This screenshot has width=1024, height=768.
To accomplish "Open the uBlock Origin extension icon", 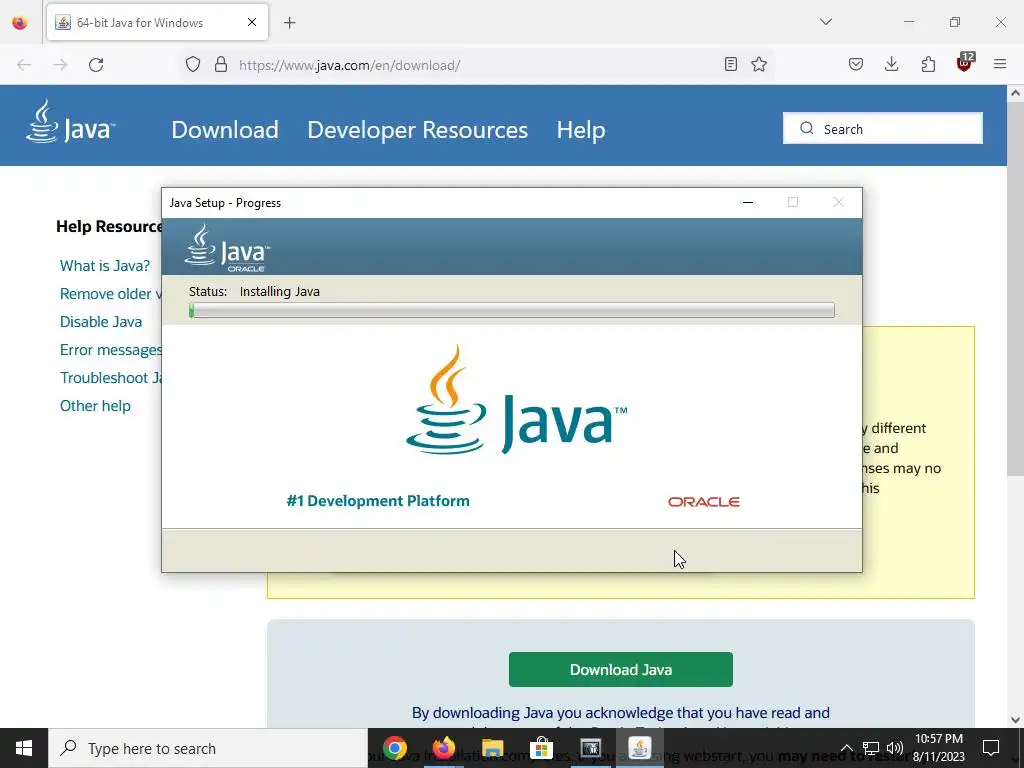I will click(x=965, y=63).
